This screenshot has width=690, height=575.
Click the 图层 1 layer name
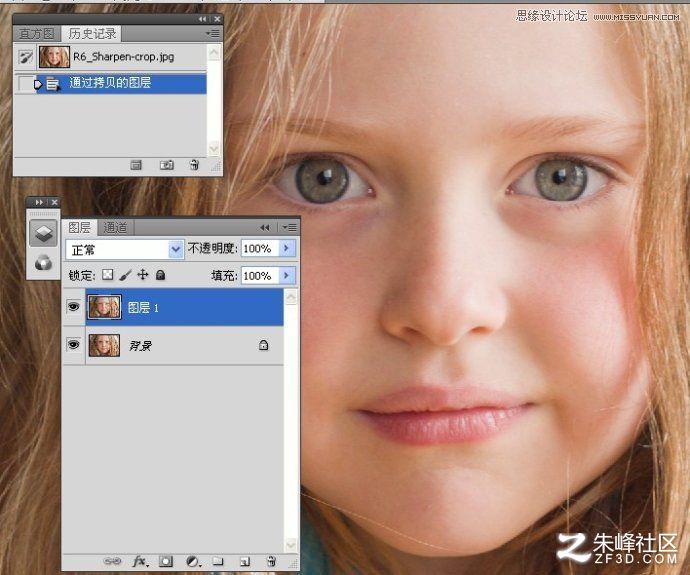[143, 308]
